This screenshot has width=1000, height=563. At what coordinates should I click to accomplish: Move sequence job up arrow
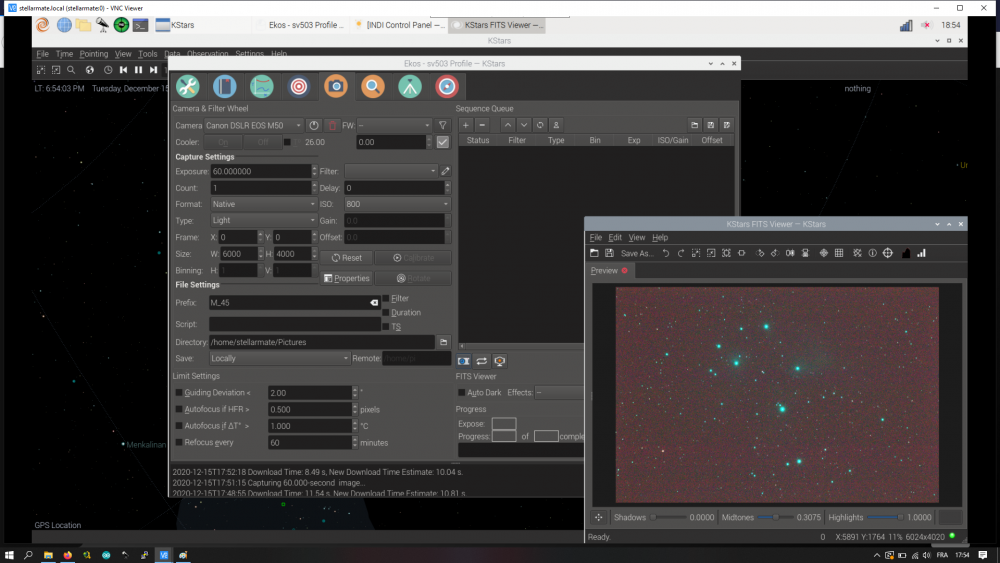pyautogui.click(x=508, y=125)
